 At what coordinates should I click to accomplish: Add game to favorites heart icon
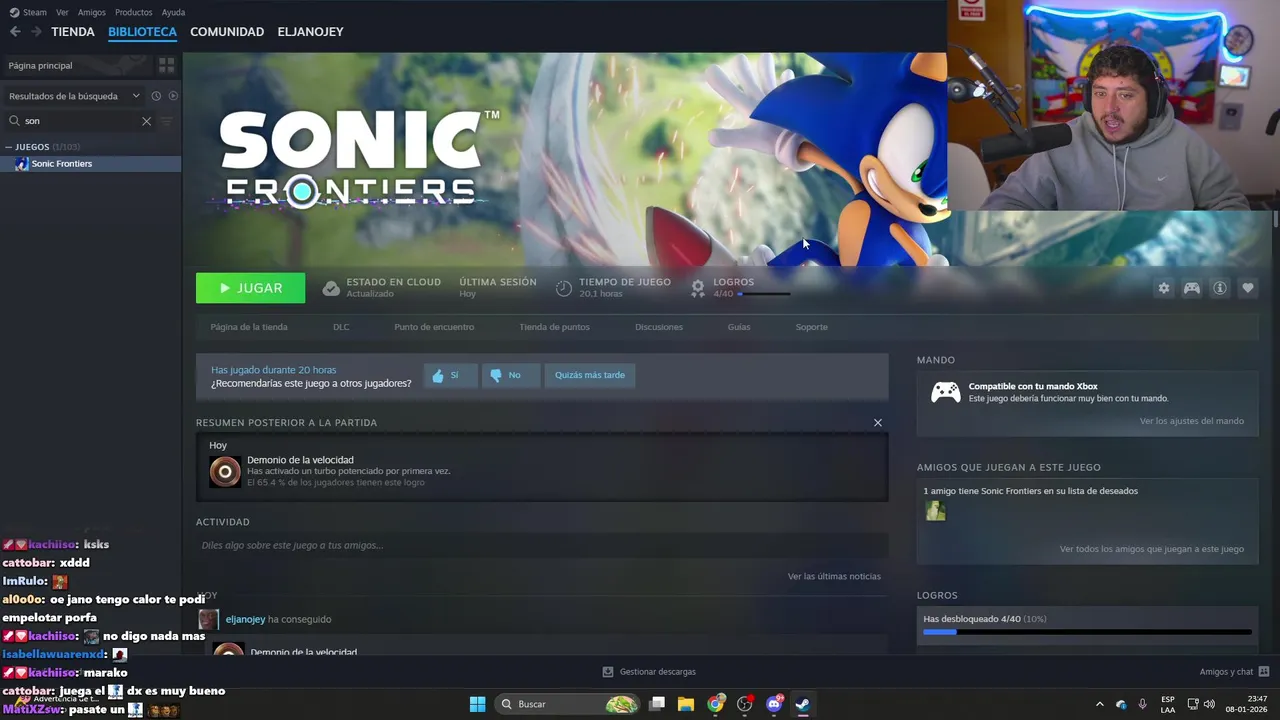pos(1248,288)
